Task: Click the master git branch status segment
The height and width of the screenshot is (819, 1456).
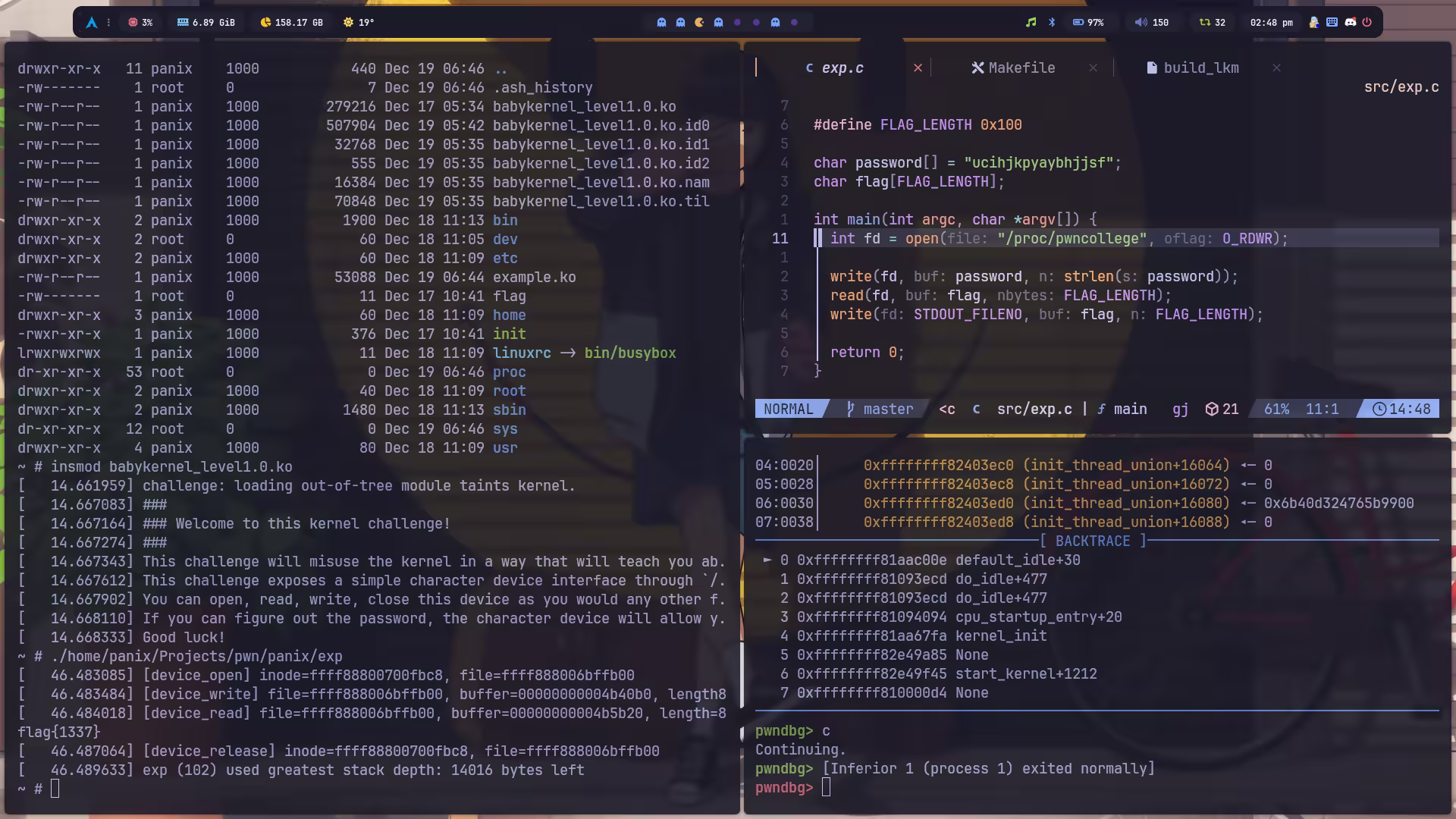Action: (880, 409)
